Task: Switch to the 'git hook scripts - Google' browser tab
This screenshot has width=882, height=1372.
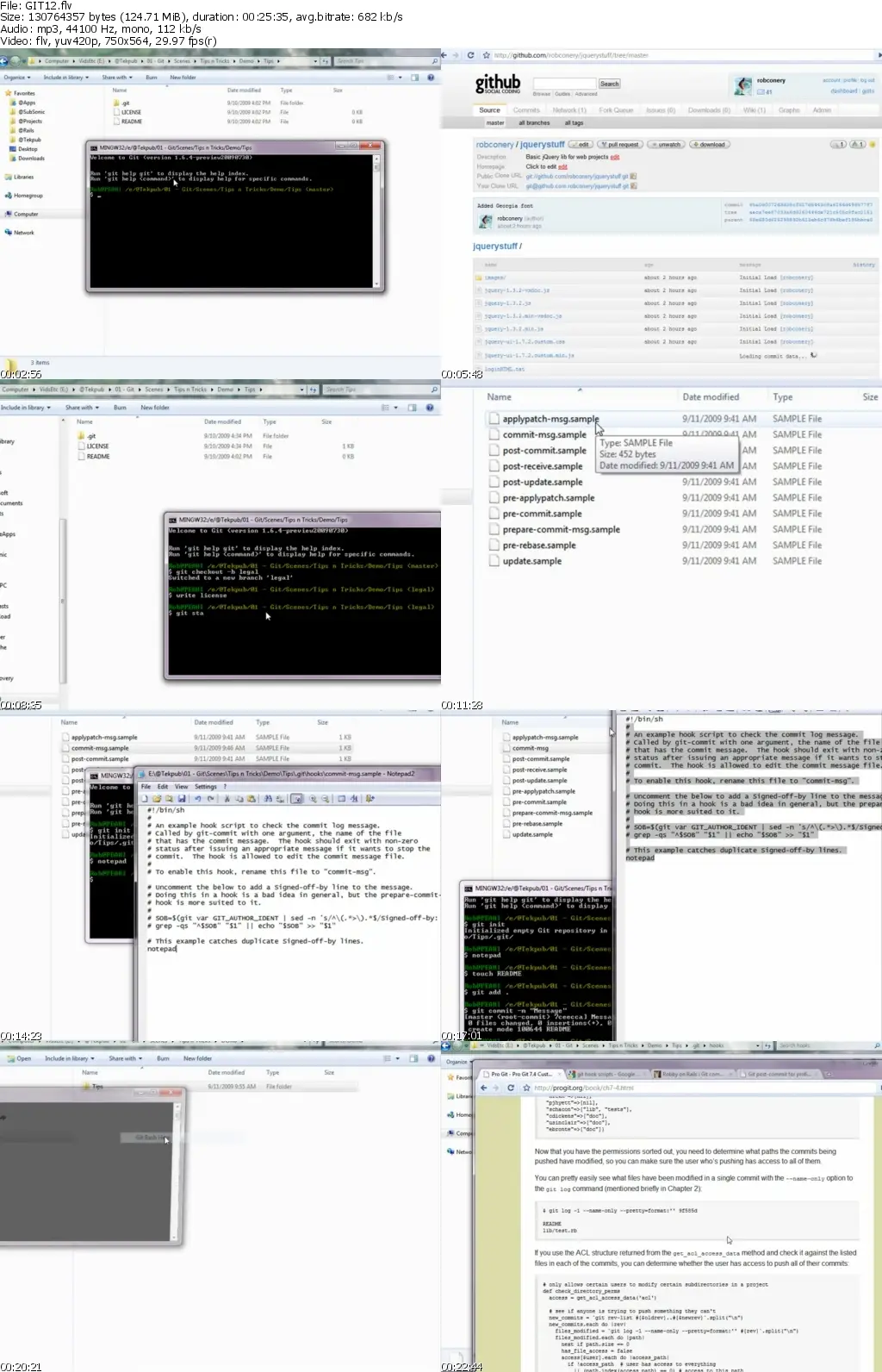Action: click(607, 1074)
